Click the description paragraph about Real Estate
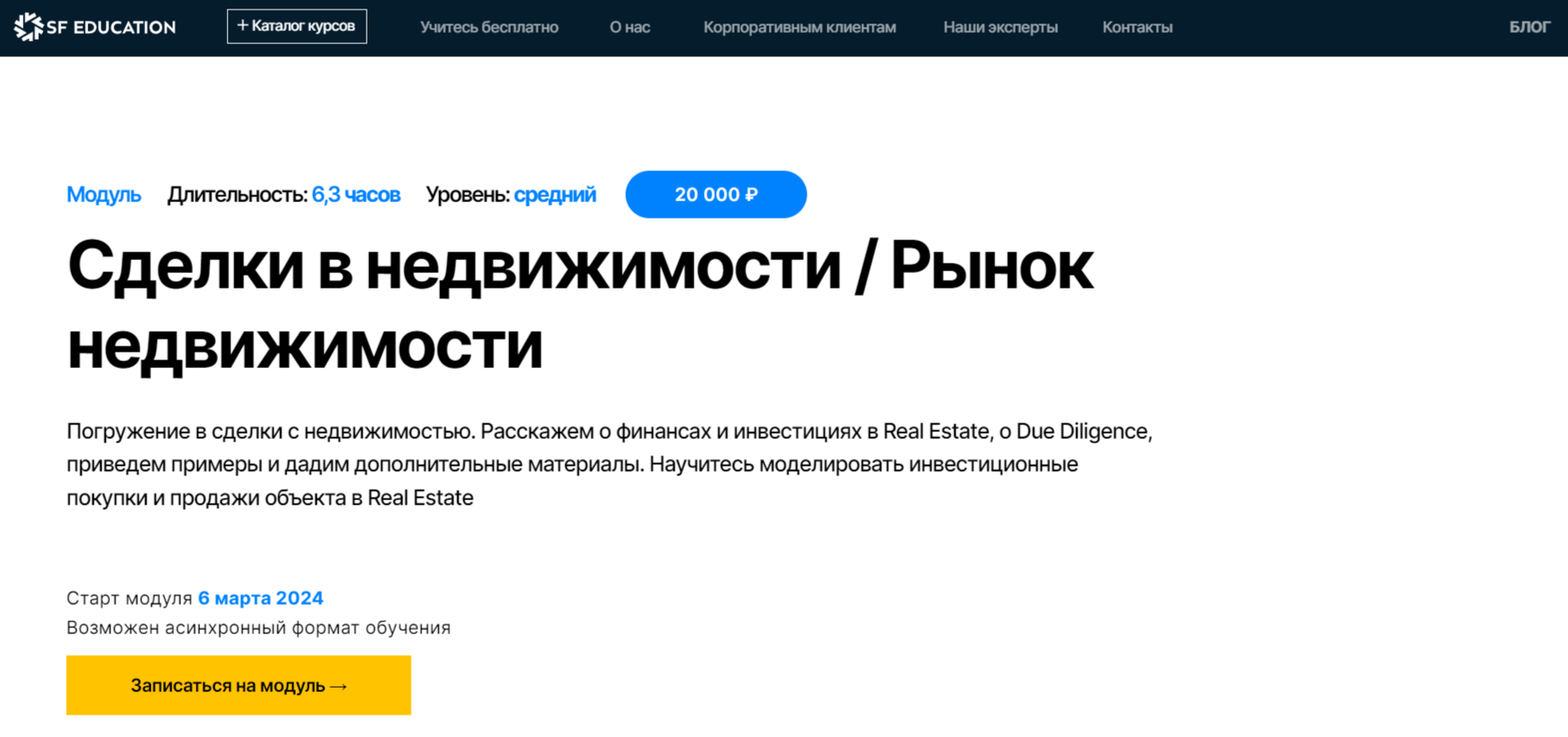Image resolution: width=1568 pixels, height=737 pixels. coord(609,464)
